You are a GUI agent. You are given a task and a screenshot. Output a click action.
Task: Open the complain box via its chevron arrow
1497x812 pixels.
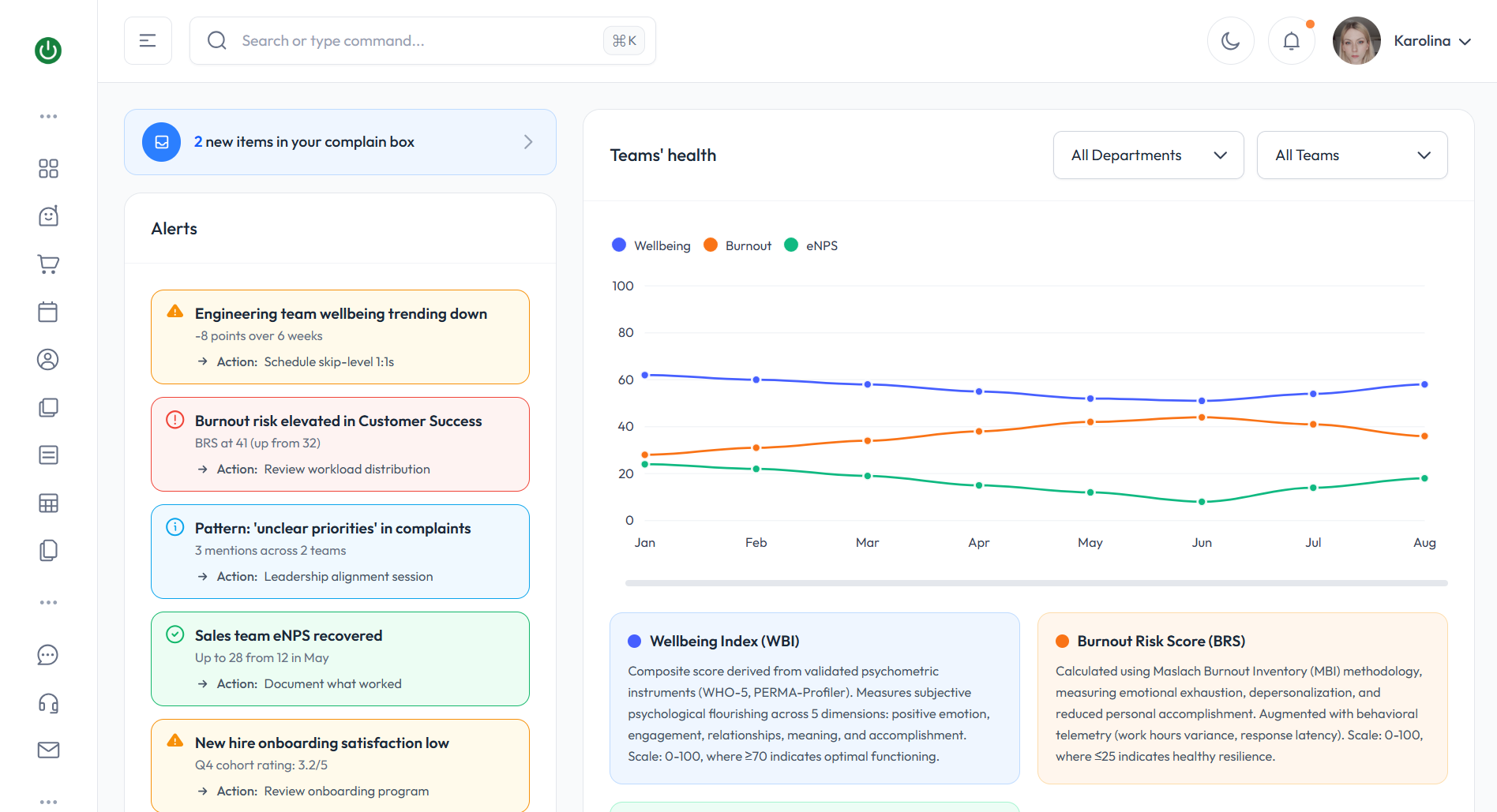[527, 142]
